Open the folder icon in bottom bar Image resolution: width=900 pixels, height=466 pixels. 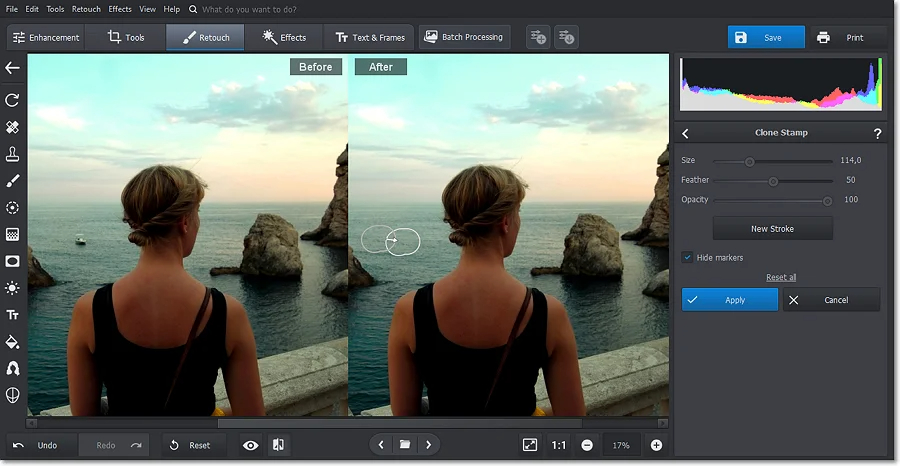click(405, 445)
